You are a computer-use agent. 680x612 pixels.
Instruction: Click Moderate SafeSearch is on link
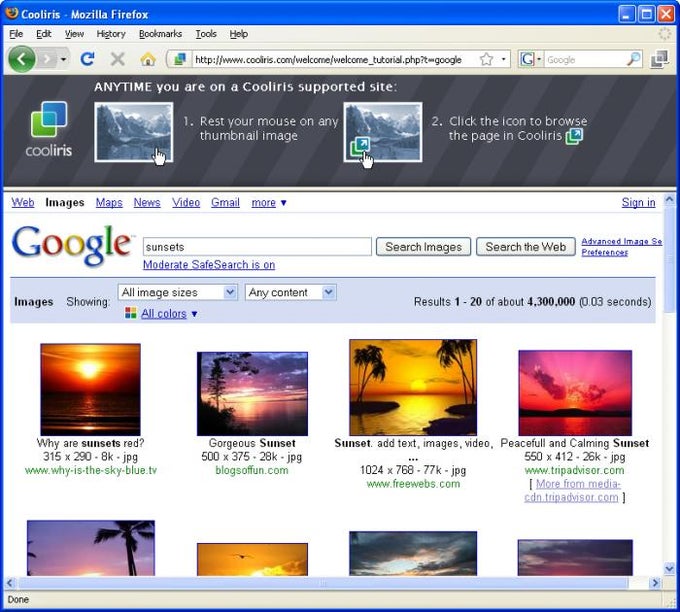point(209,265)
